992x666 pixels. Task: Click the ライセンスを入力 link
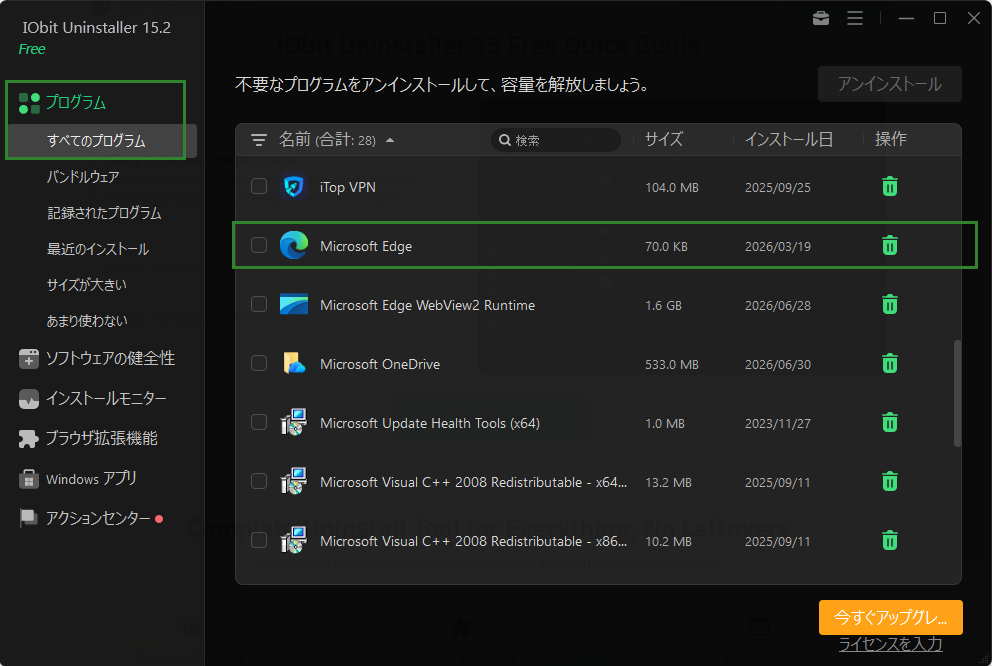point(890,644)
